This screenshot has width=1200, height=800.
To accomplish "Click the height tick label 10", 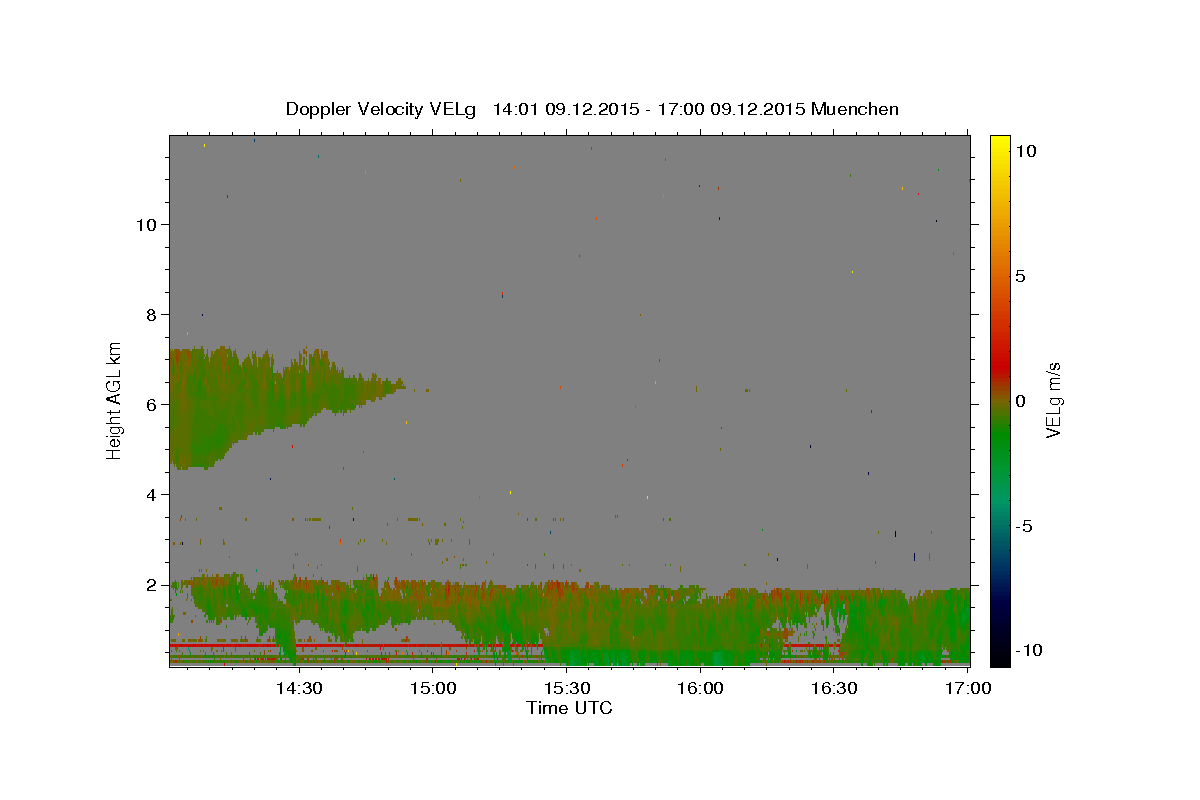I will click(146, 225).
